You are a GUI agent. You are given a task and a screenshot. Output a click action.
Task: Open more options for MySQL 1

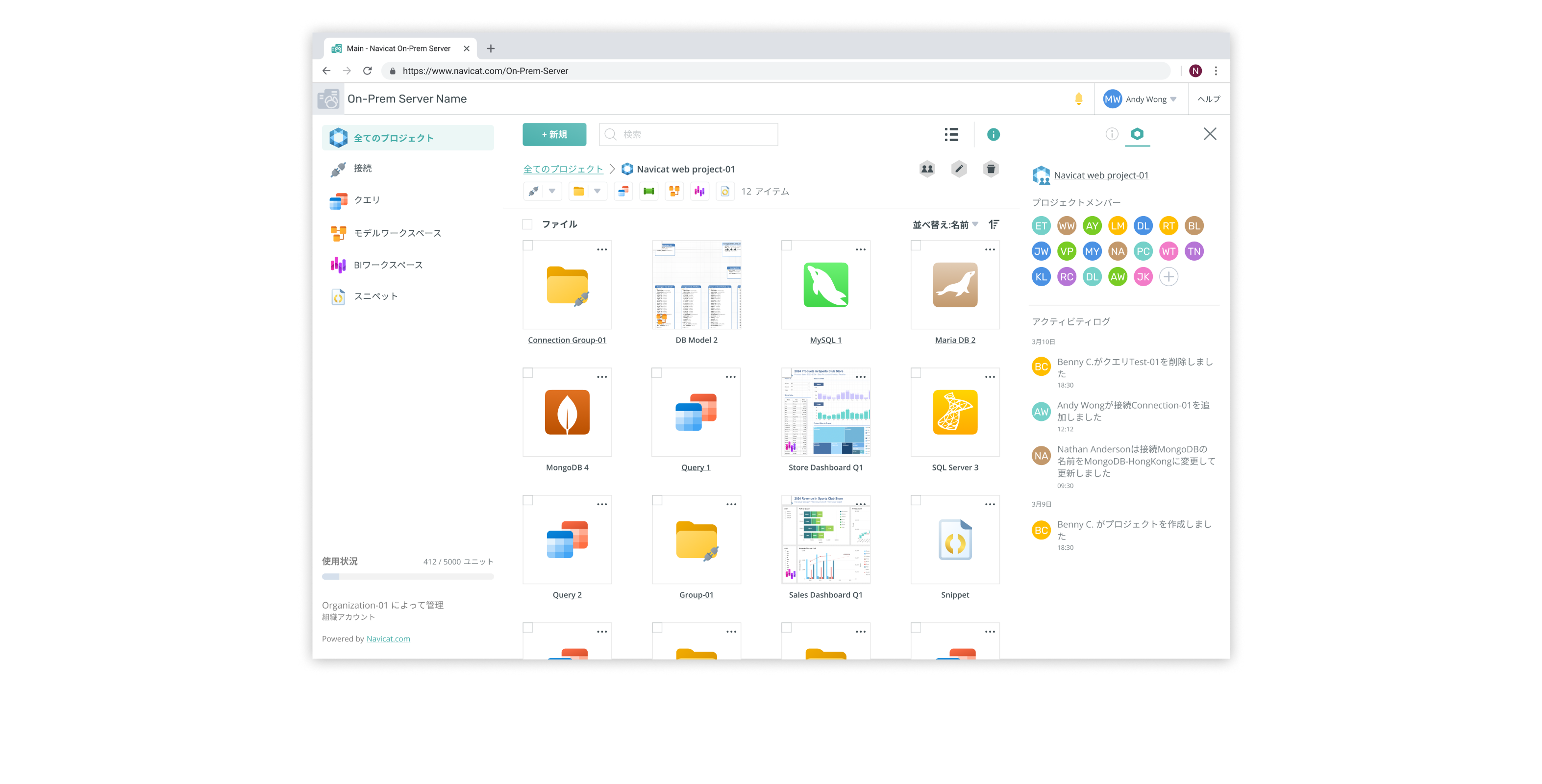(860, 249)
